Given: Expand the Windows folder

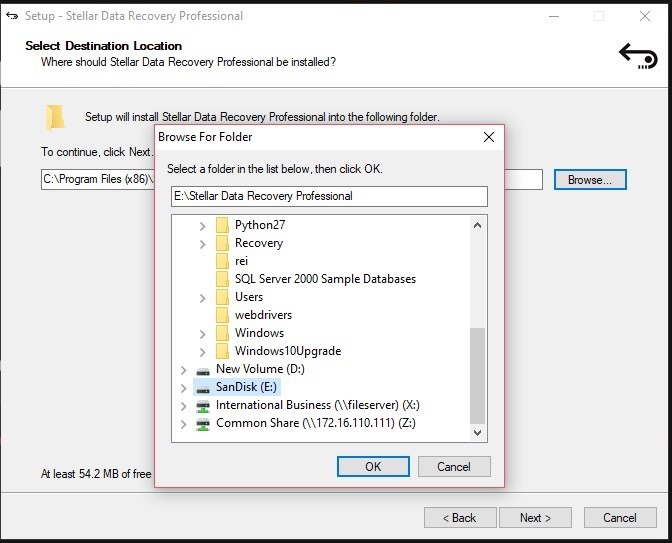Looking at the screenshot, I should [x=202, y=334].
